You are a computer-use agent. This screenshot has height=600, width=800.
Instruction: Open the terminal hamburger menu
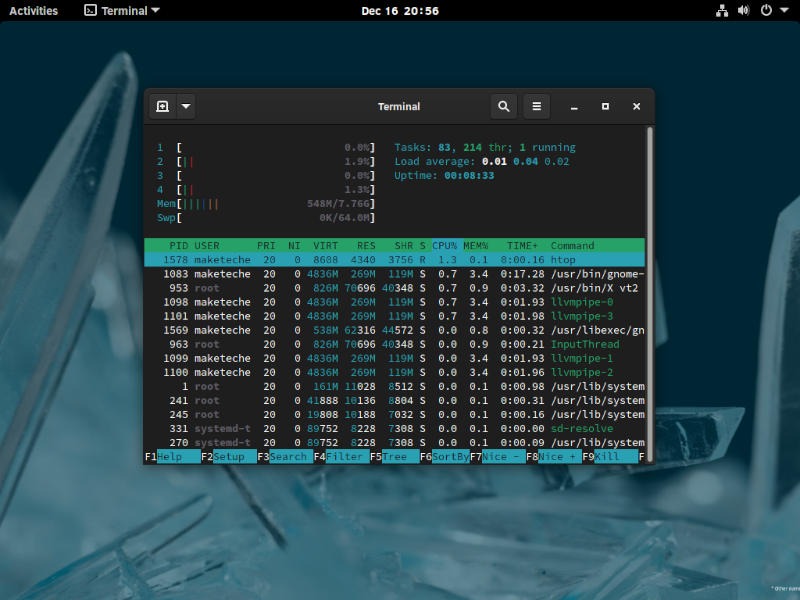537,106
